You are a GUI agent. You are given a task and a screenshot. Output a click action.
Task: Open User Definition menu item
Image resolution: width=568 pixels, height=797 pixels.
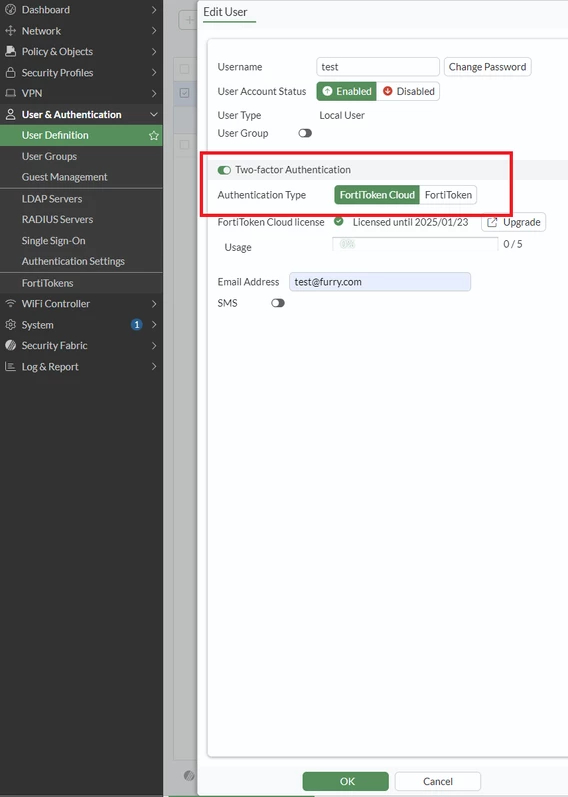(x=81, y=135)
